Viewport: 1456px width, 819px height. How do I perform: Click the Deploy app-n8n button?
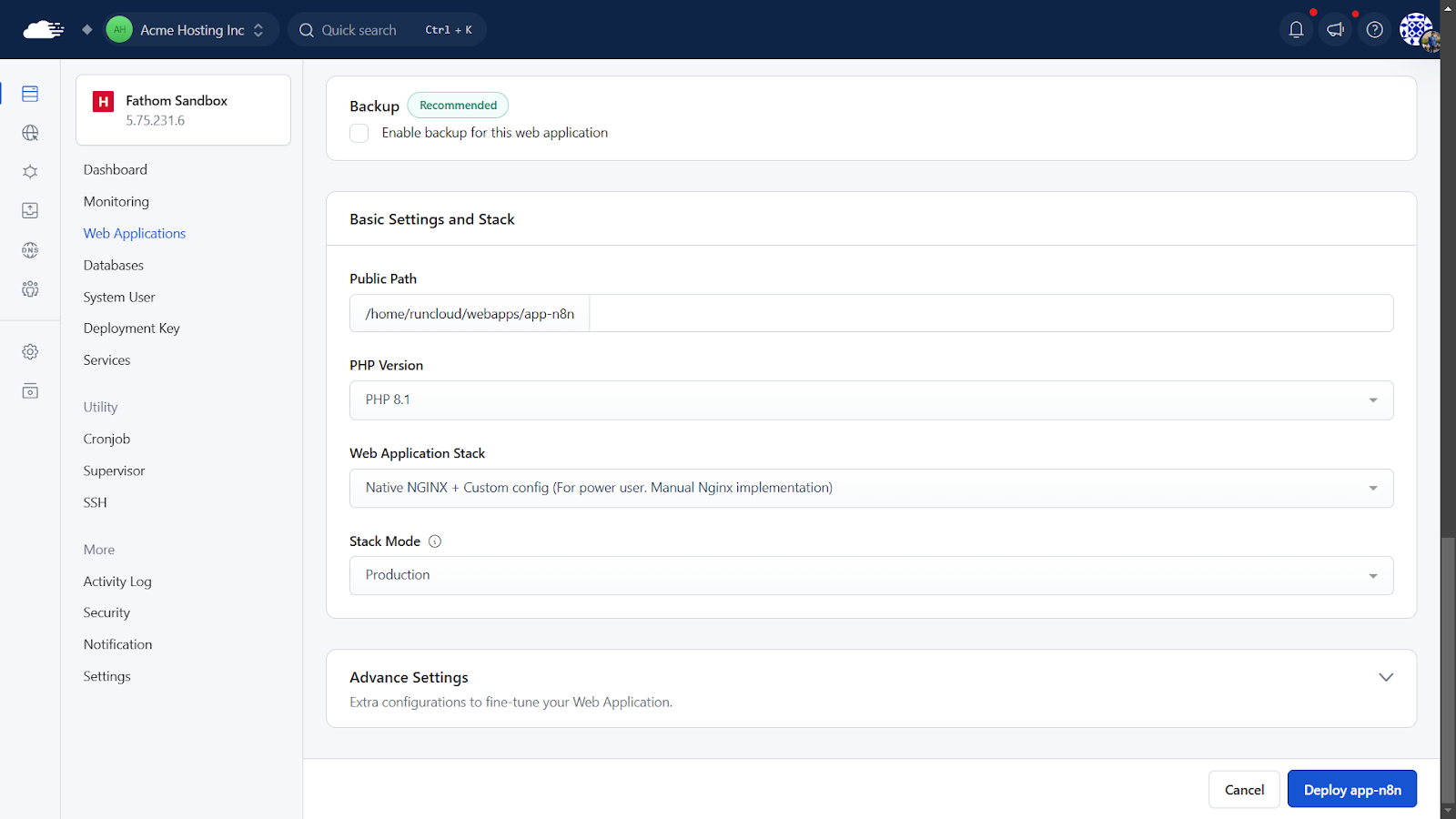(1351, 790)
